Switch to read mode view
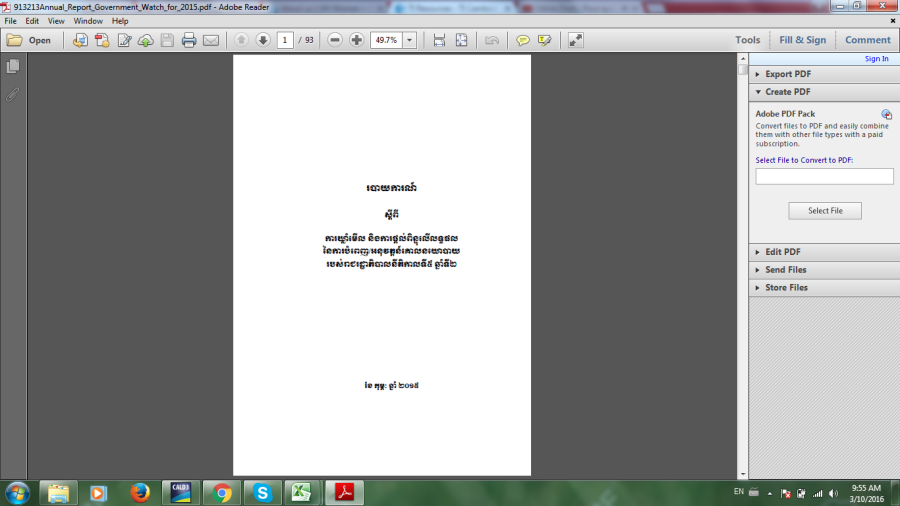Screen dimensions: 900x506 [x=576, y=40]
